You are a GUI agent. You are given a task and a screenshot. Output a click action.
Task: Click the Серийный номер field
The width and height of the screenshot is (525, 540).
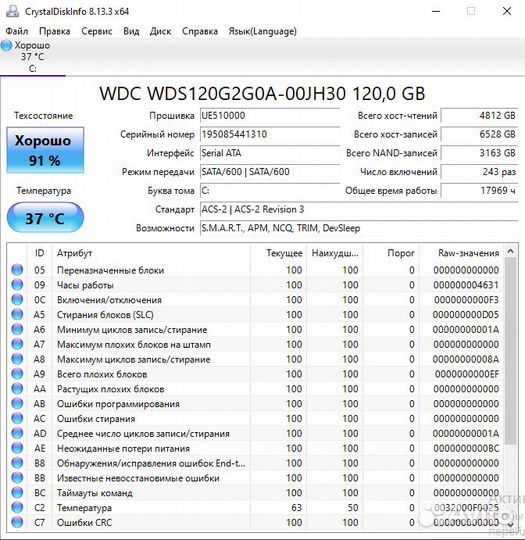coord(270,134)
